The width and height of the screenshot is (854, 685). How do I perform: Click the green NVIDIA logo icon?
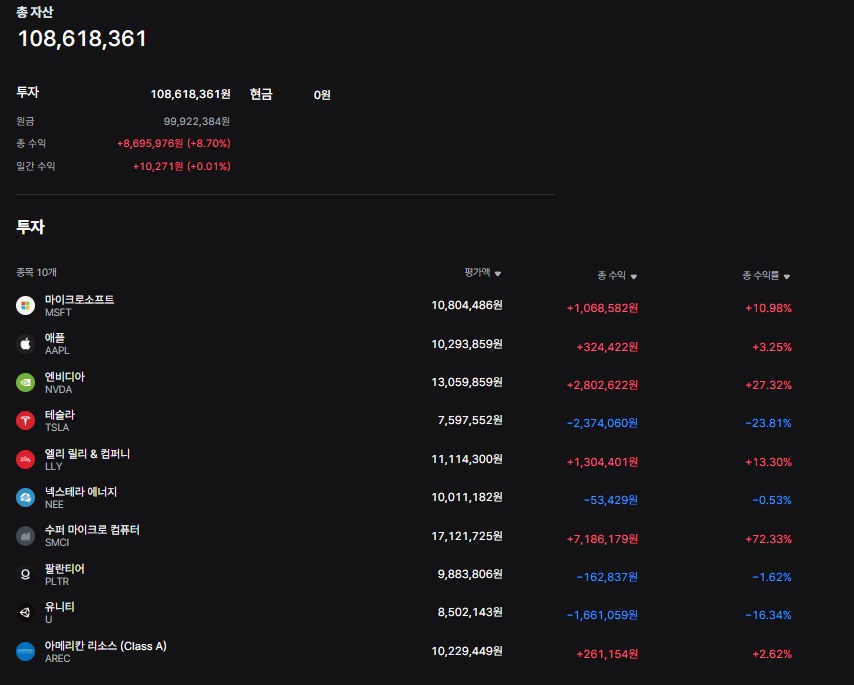click(25, 382)
